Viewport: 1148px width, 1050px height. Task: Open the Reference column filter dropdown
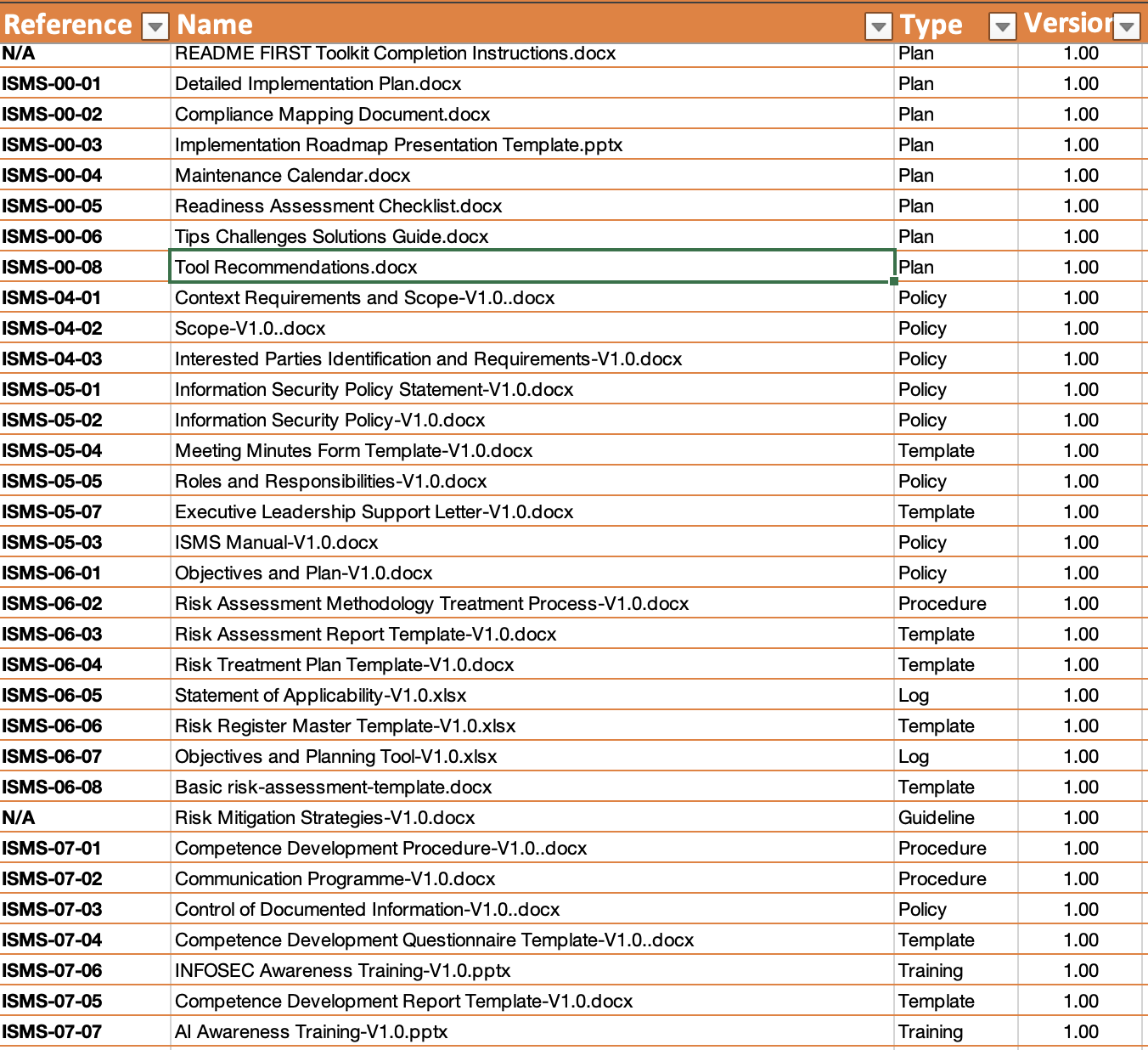pyautogui.click(x=155, y=27)
